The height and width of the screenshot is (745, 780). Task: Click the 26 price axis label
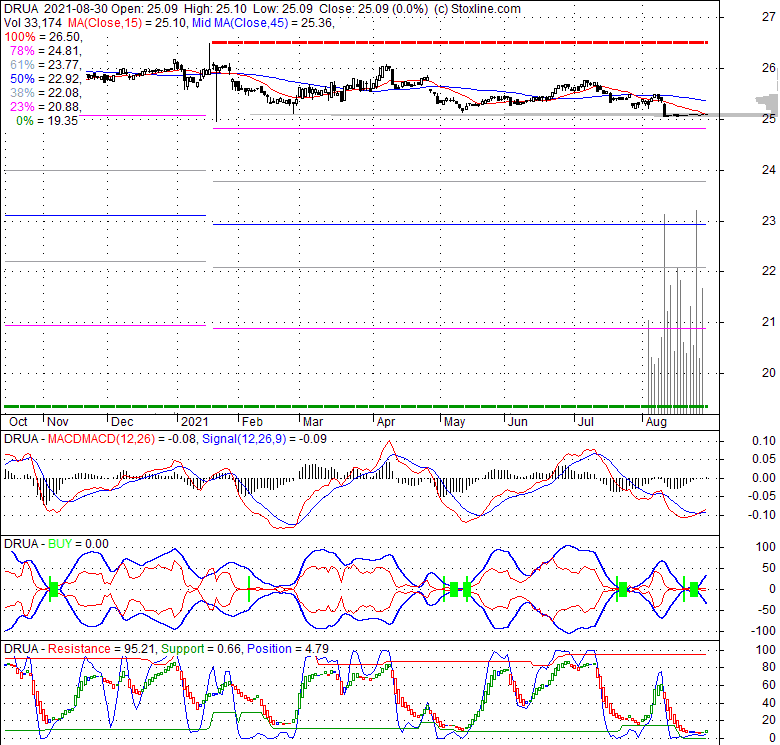(769, 68)
